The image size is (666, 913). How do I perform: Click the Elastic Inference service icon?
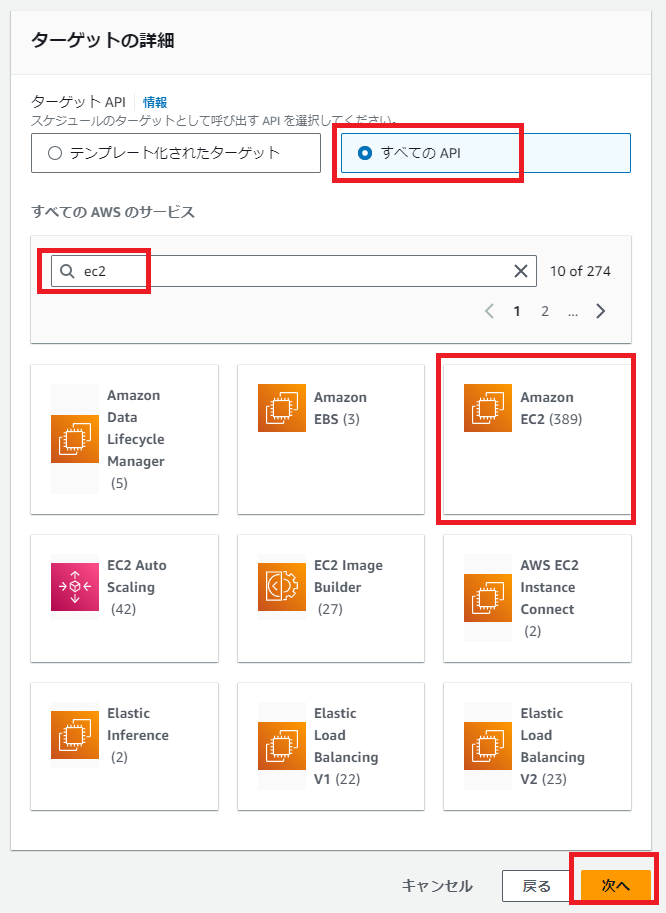point(75,735)
